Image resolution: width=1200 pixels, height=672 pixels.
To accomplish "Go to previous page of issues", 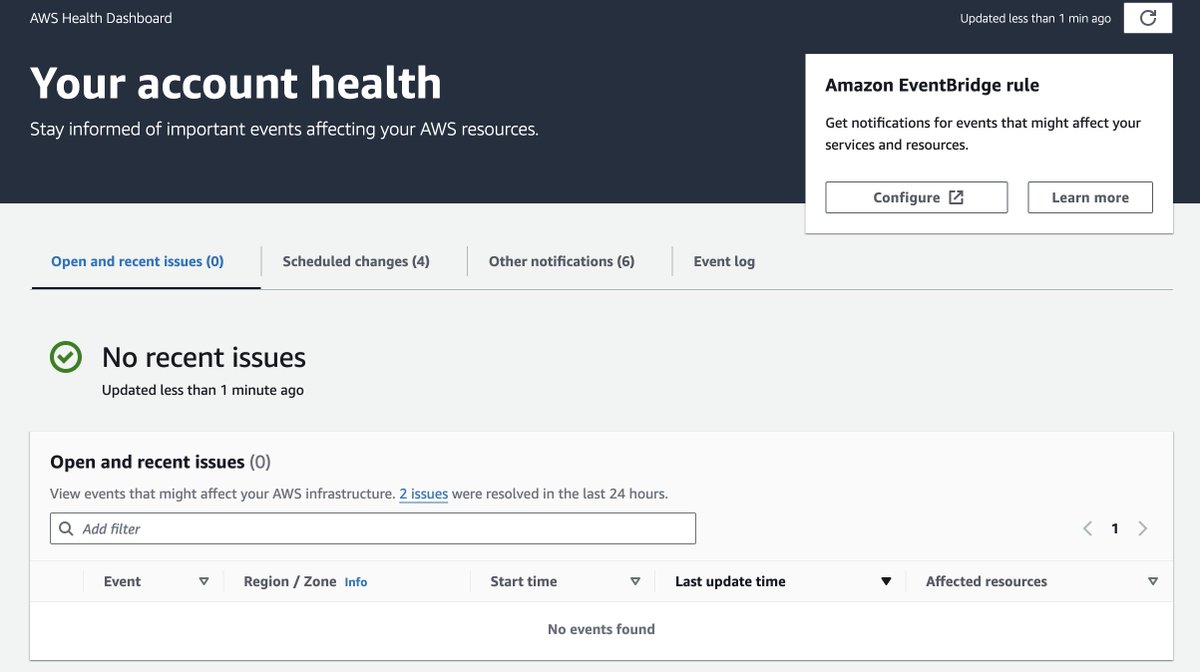I will pos(1088,529).
